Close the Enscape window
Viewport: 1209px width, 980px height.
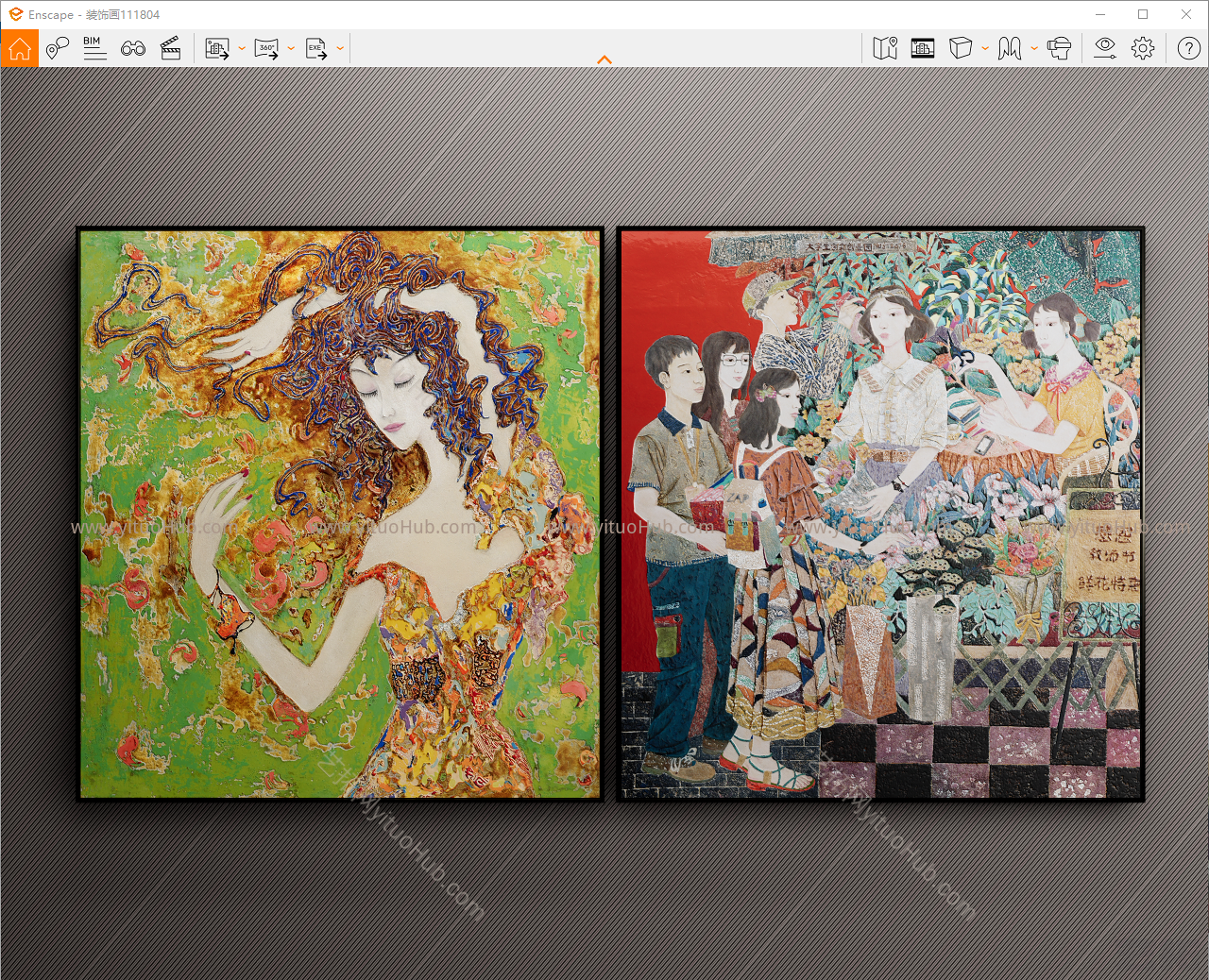click(x=1186, y=14)
